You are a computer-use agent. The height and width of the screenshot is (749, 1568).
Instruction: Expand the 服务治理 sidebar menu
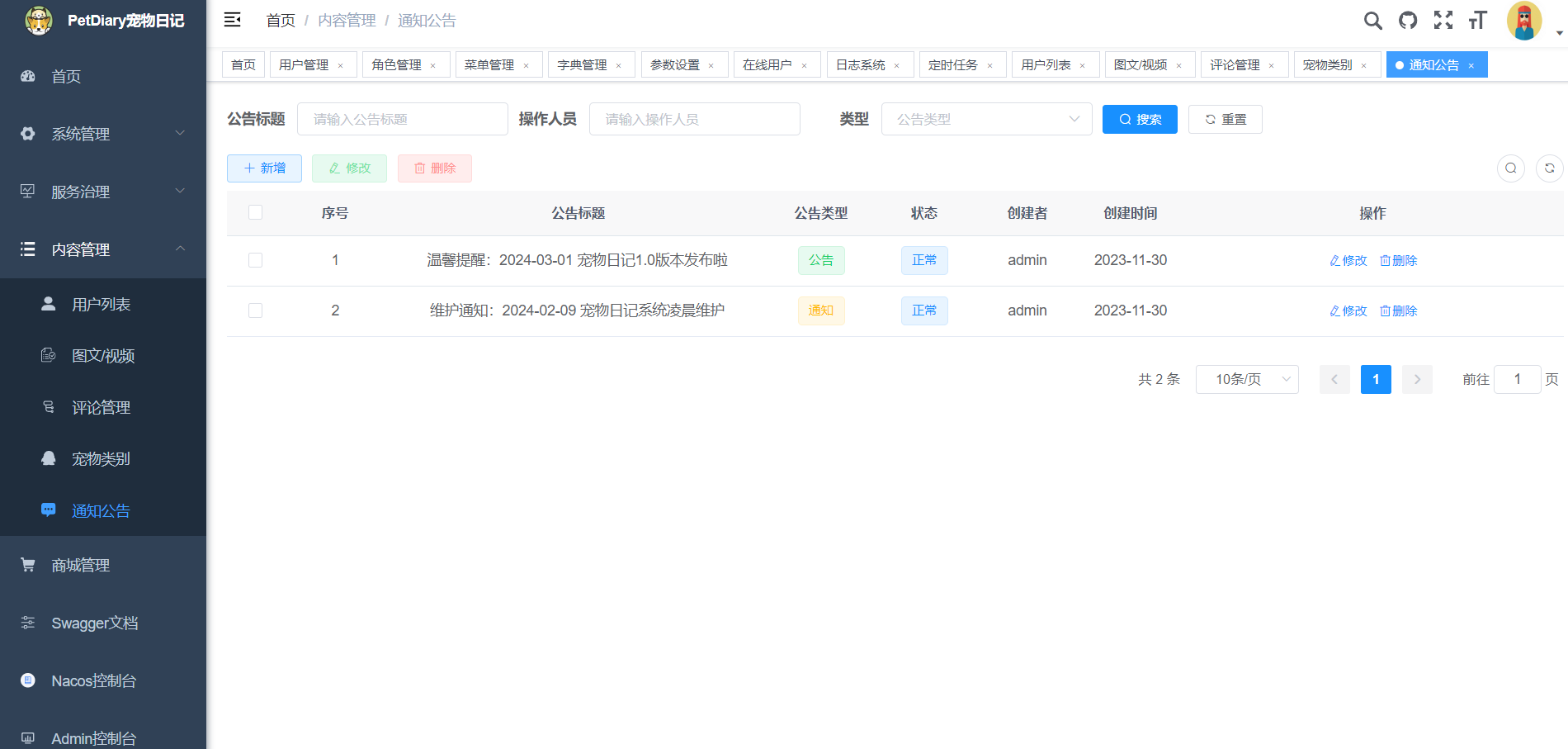coord(103,192)
